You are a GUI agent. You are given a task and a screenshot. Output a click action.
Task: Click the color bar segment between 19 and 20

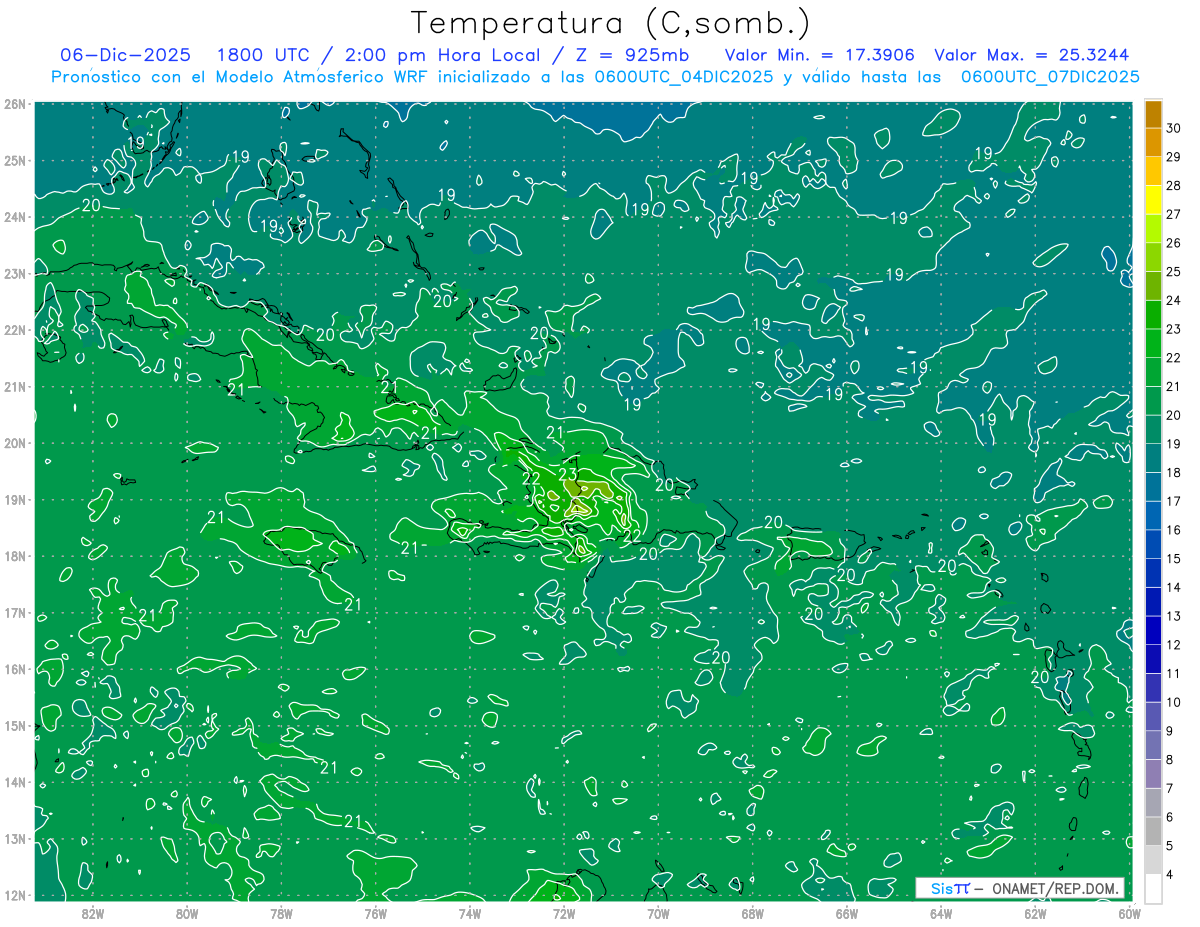point(1153,429)
